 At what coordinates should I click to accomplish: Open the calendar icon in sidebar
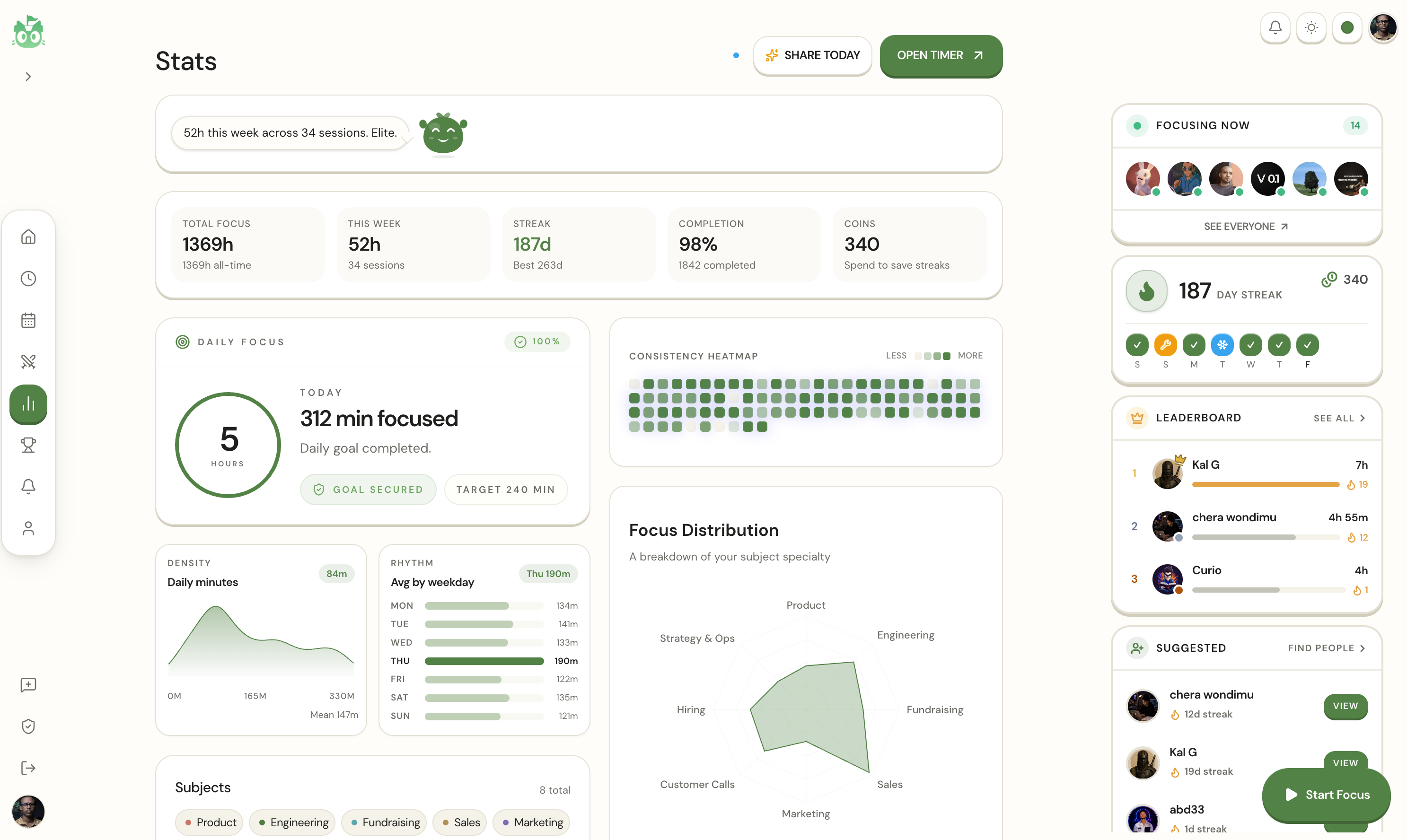coord(28,320)
